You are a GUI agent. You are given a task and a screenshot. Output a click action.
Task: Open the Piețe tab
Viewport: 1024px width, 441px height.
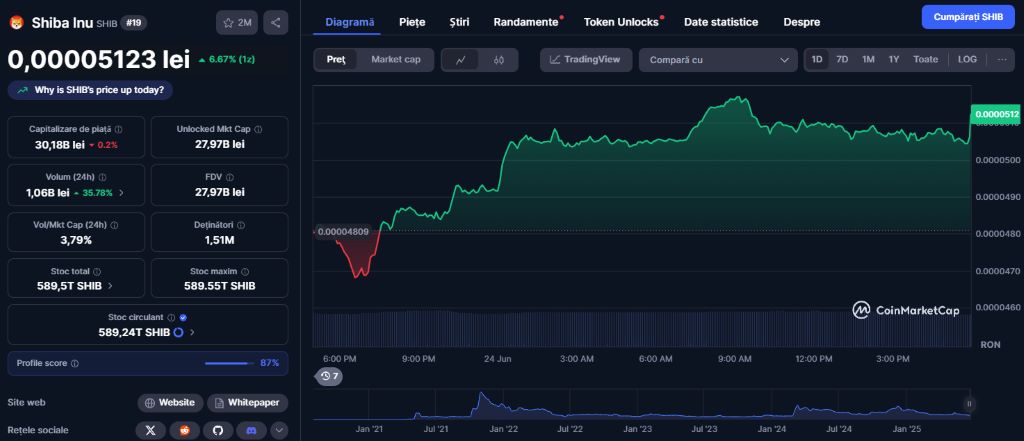click(x=412, y=22)
